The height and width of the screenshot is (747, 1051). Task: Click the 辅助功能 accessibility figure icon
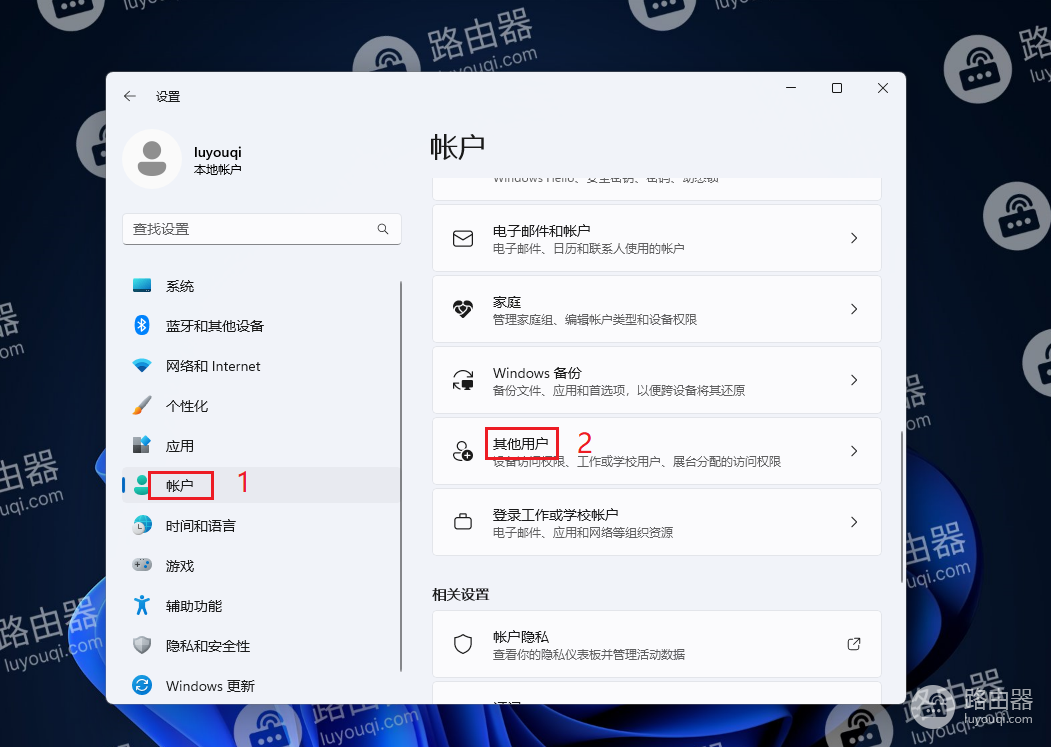tap(142, 605)
